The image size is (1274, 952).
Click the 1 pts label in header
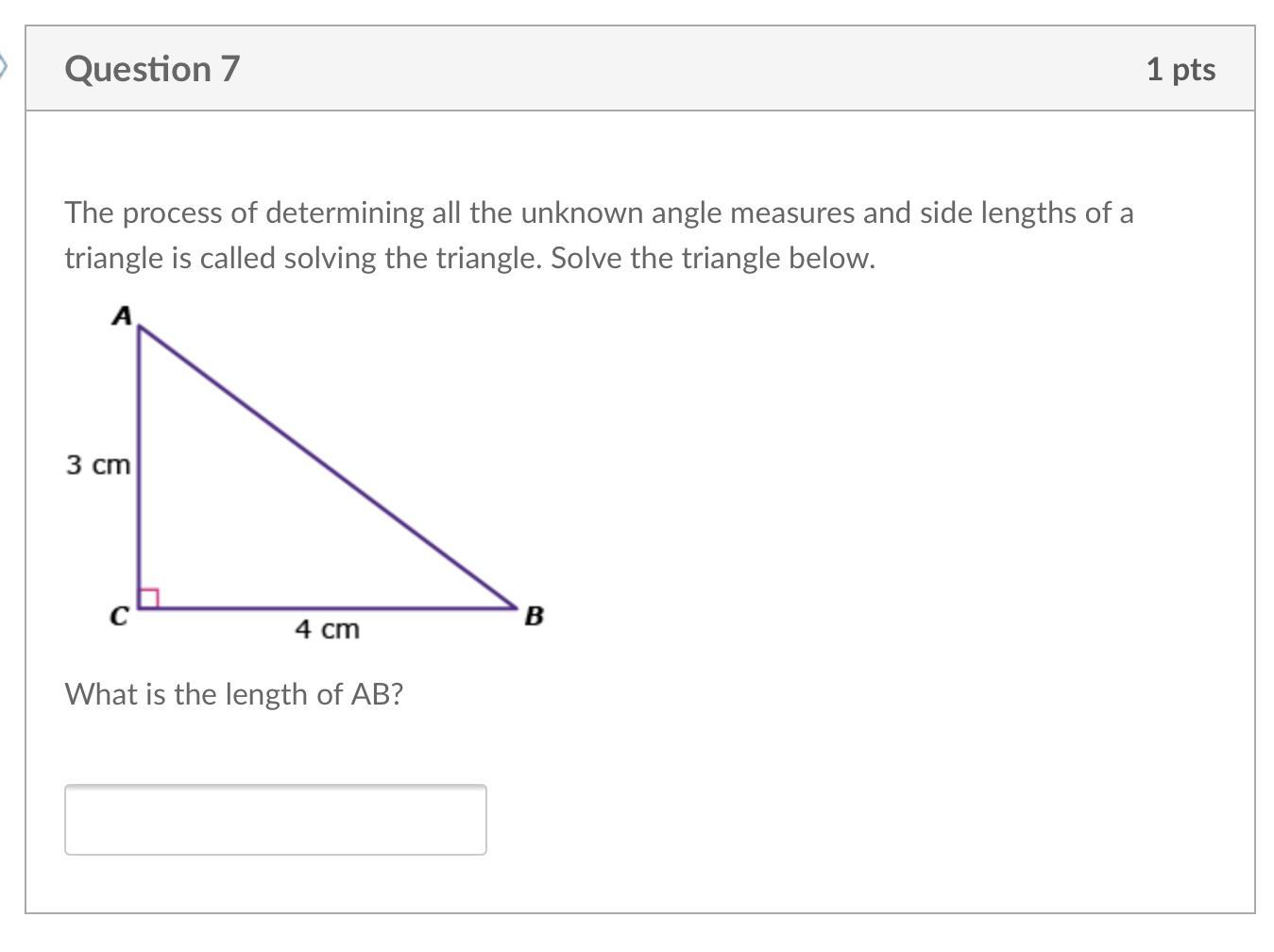tap(1181, 69)
